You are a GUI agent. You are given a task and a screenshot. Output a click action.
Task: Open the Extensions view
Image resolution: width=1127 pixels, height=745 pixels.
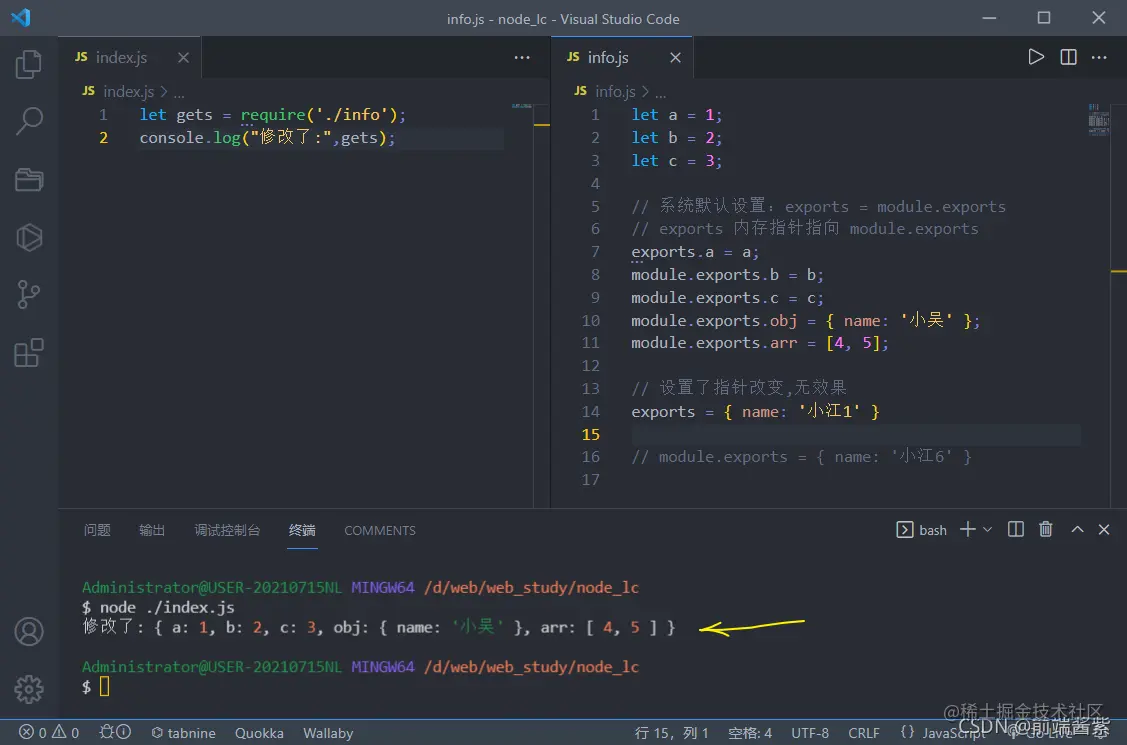29,353
